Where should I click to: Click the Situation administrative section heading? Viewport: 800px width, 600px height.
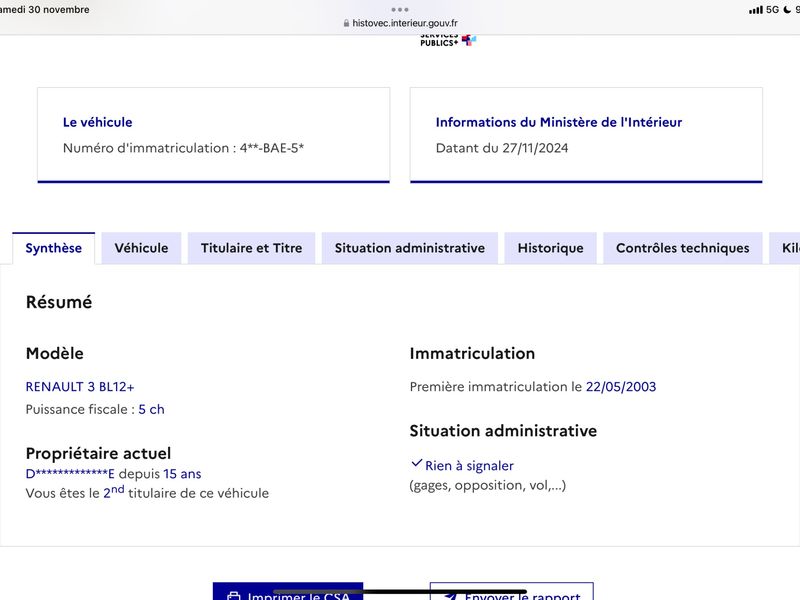pyautogui.click(x=503, y=431)
